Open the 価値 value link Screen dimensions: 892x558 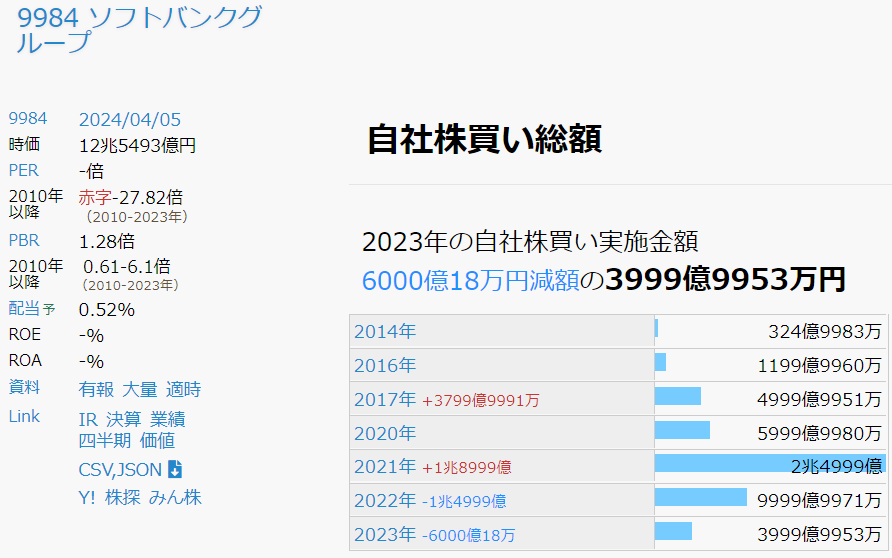tap(158, 440)
